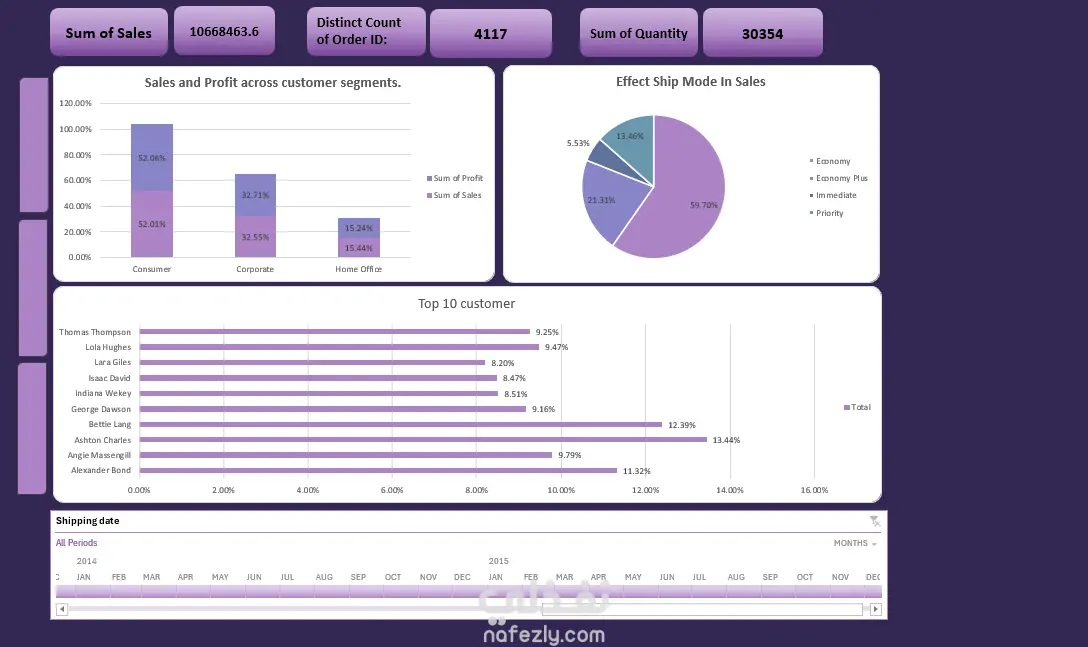Click the Consumer axis label
The image size is (1088, 647).
click(151, 269)
